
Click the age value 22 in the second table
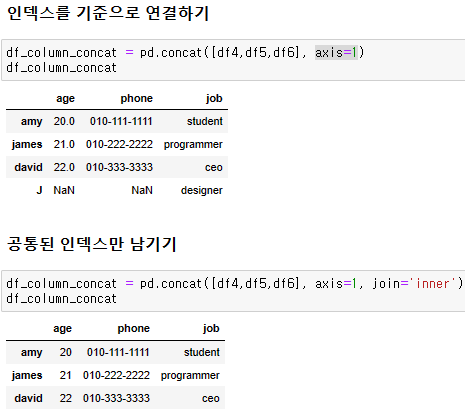tap(66, 398)
